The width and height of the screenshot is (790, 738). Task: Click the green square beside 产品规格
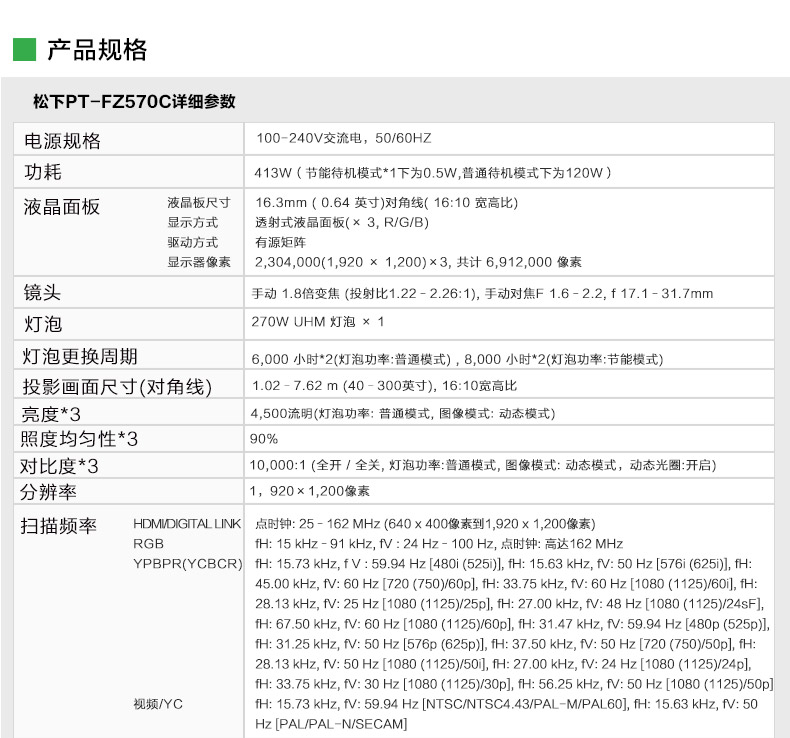24,49
